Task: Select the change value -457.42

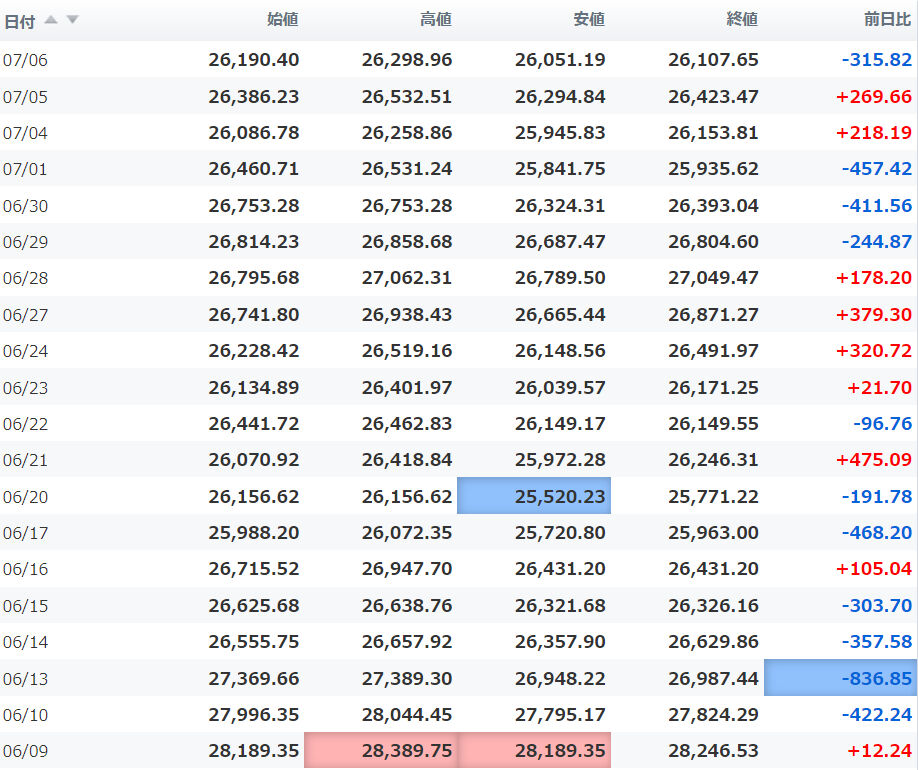Action: pyautogui.click(x=876, y=169)
